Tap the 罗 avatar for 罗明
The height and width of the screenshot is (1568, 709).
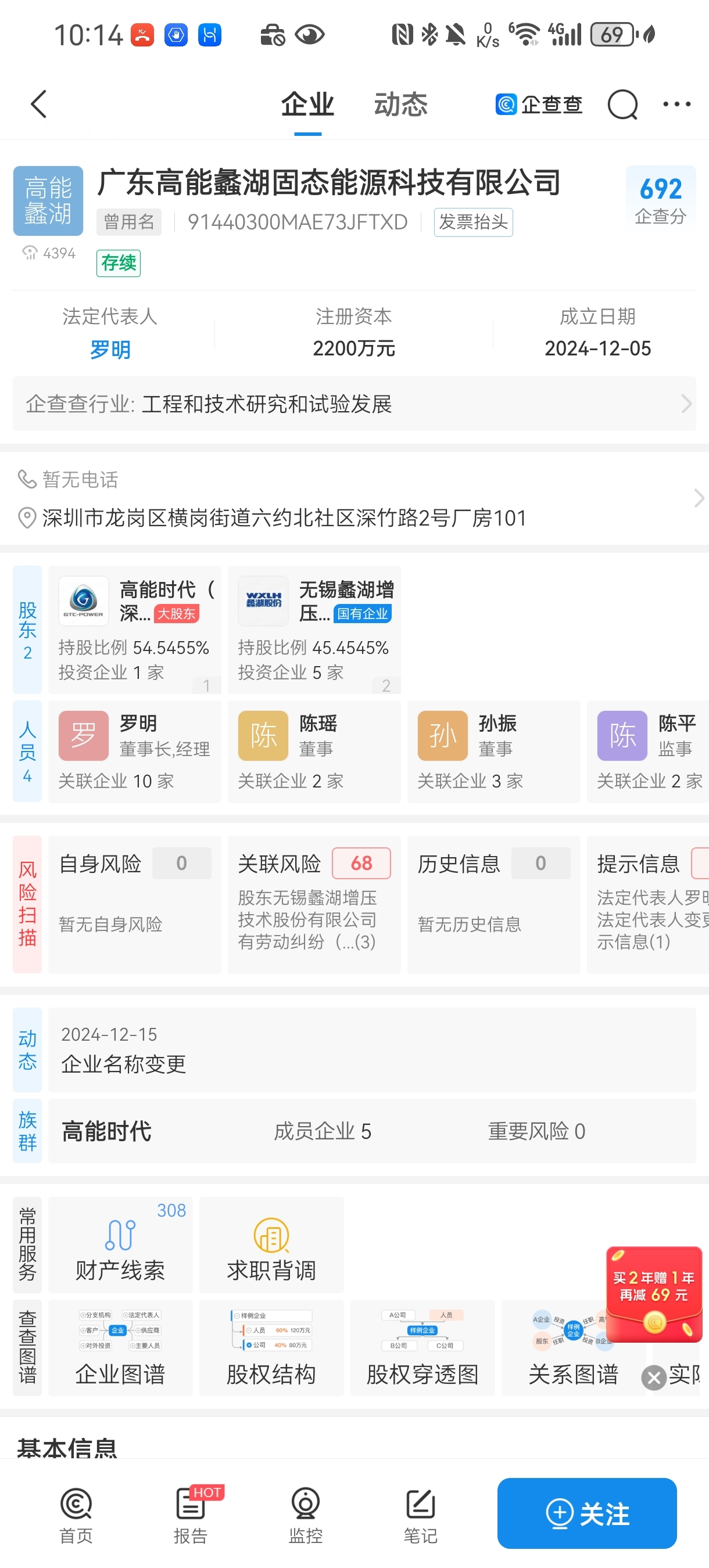[84, 735]
